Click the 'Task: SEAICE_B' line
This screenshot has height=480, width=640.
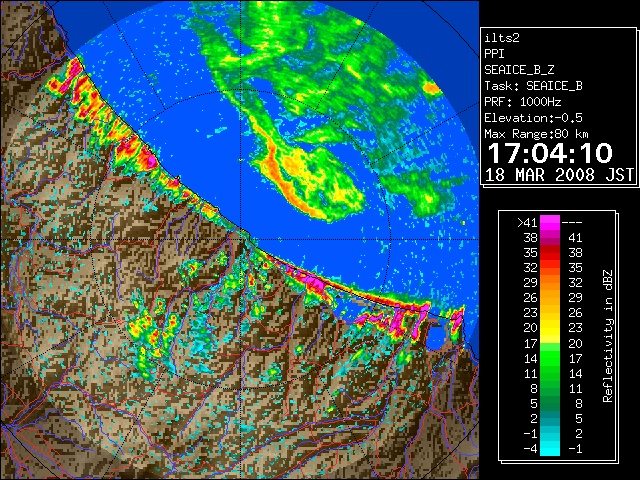pyautogui.click(x=533, y=86)
